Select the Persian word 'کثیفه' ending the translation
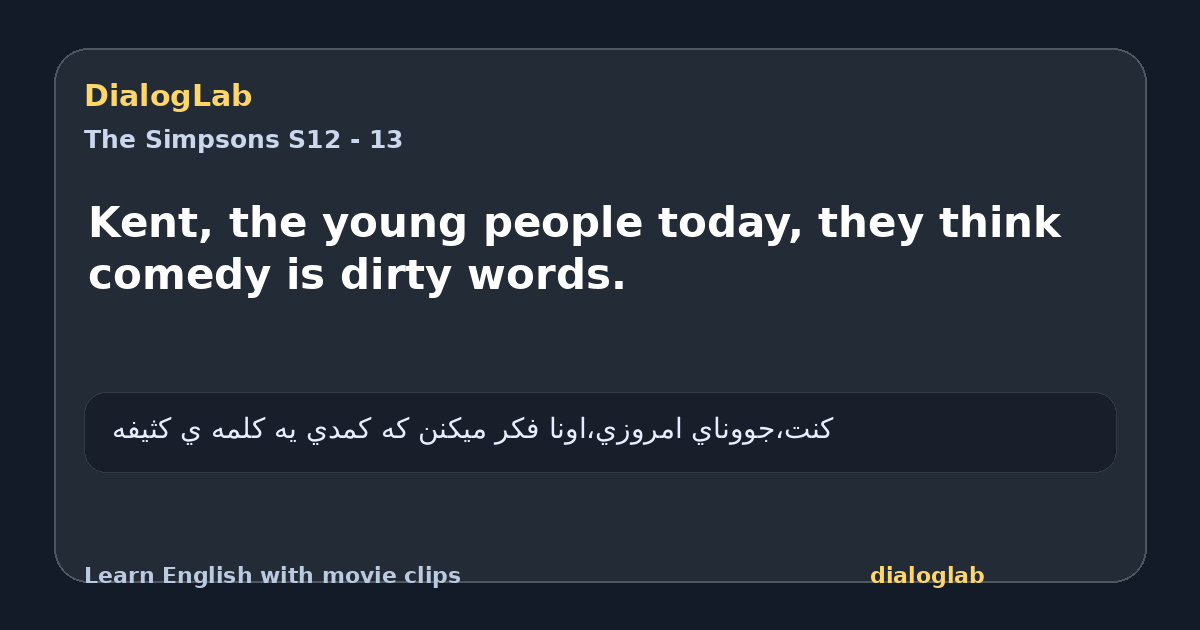This screenshot has width=1200, height=630. (x=142, y=430)
